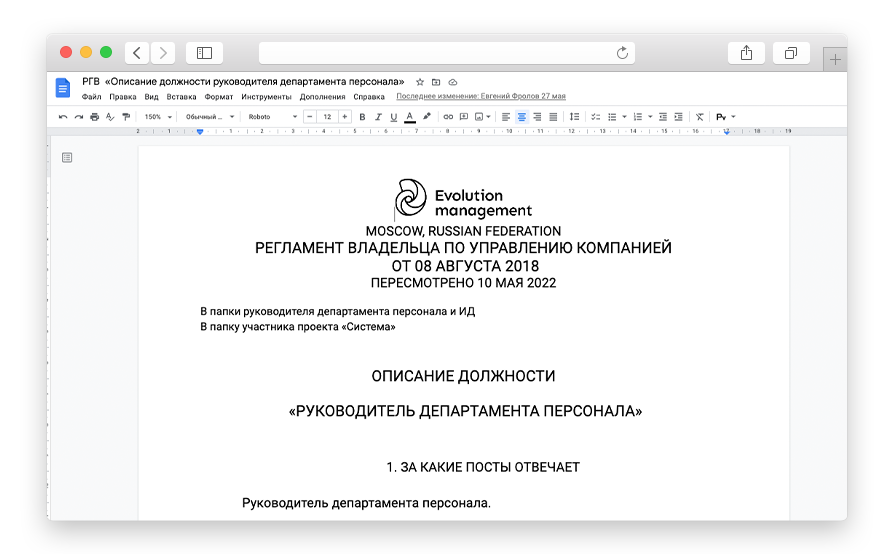This screenshot has height=554, width=894.
Task: Open a new browser tab
Action: click(x=835, y=59)
